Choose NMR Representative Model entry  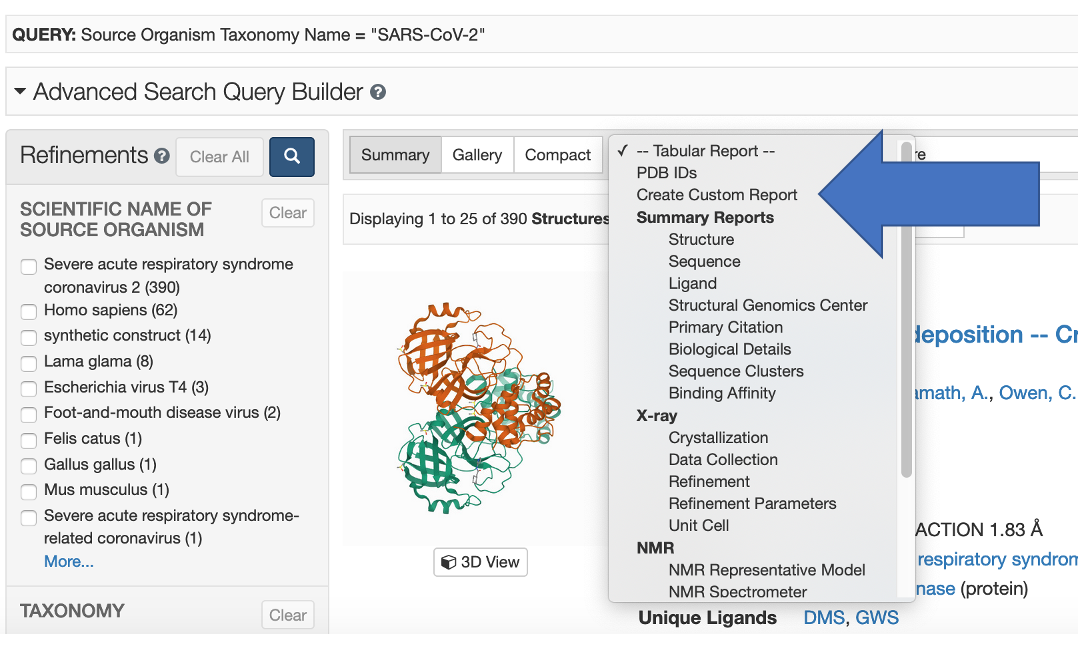tap(767, 569)
